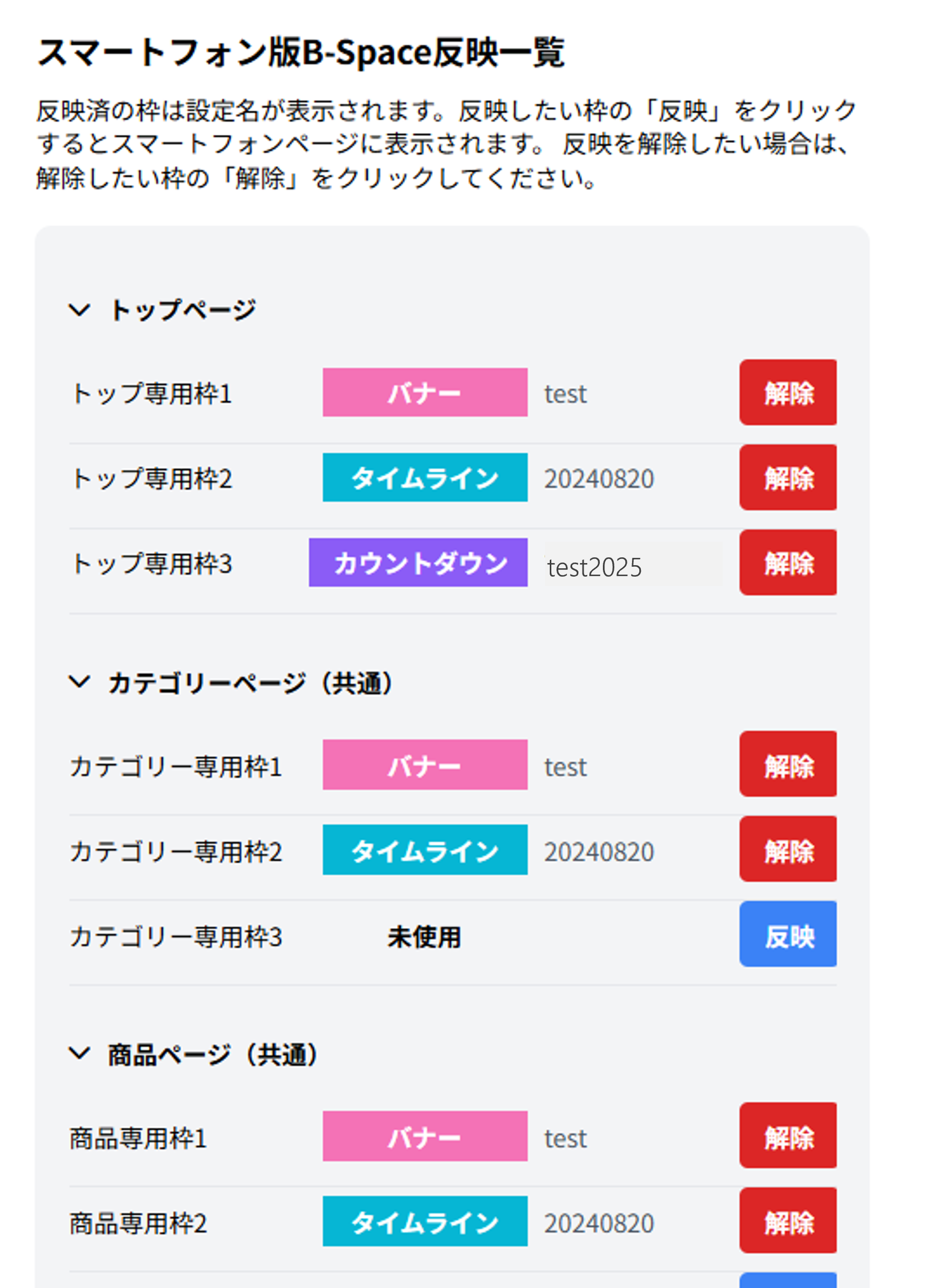
Task: Click the バナー tag on カテゴリー専用枠1
Action: point(425,765)
